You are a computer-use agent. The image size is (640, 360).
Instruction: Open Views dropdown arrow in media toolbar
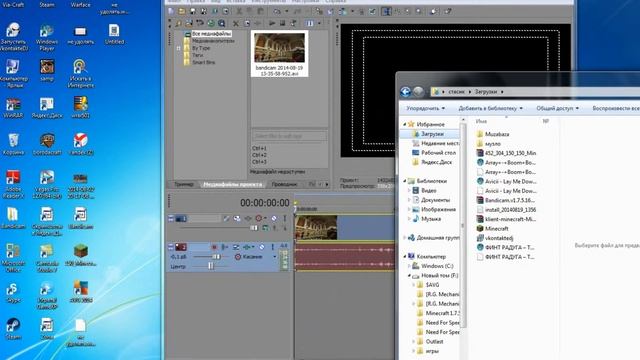click(319, 23)
